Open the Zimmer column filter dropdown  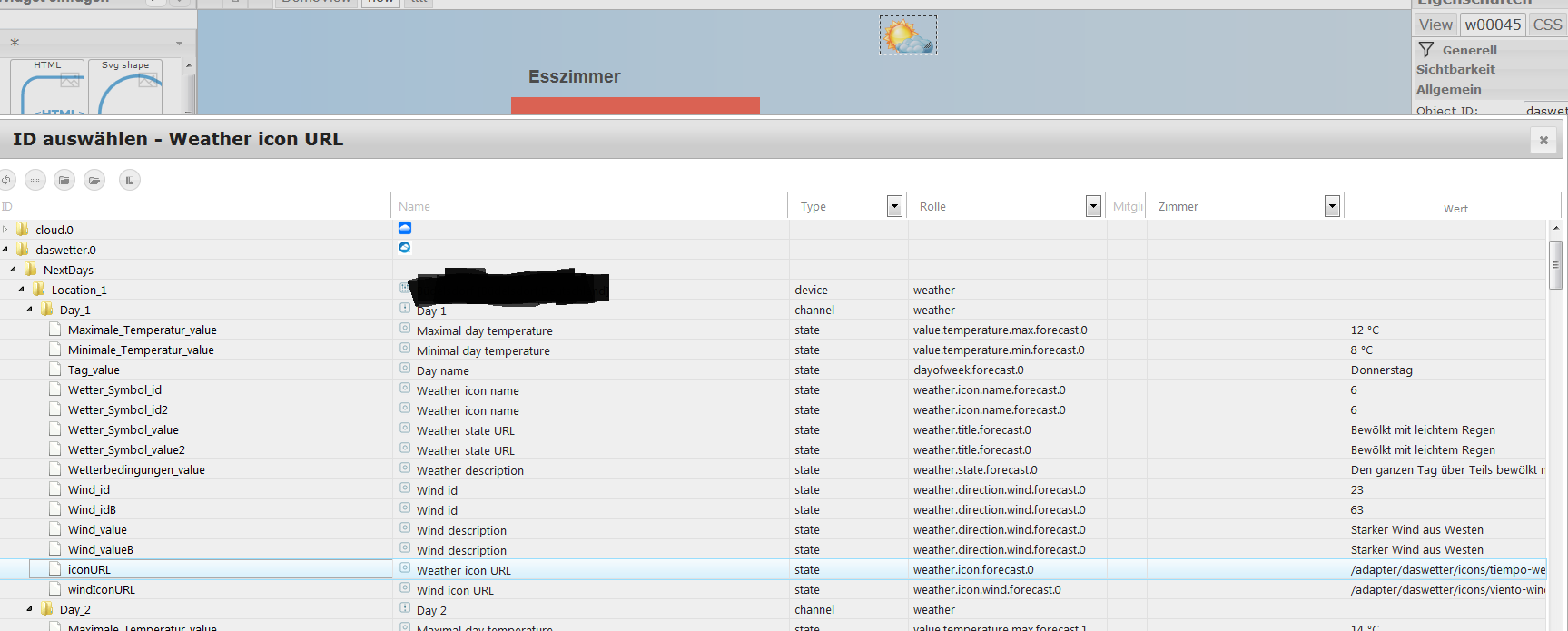point(1332,206)
